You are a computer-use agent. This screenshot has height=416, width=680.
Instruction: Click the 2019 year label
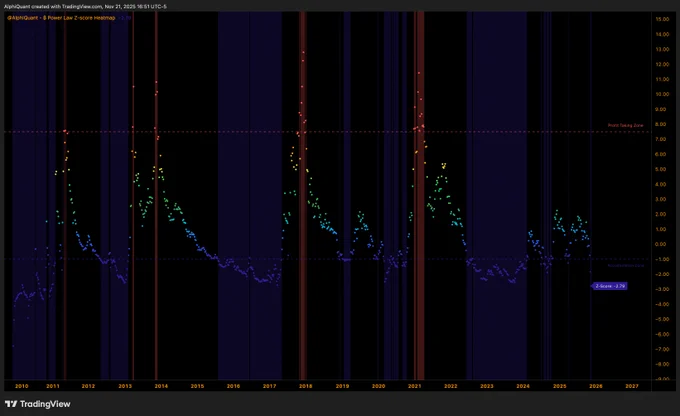[342, 386]
